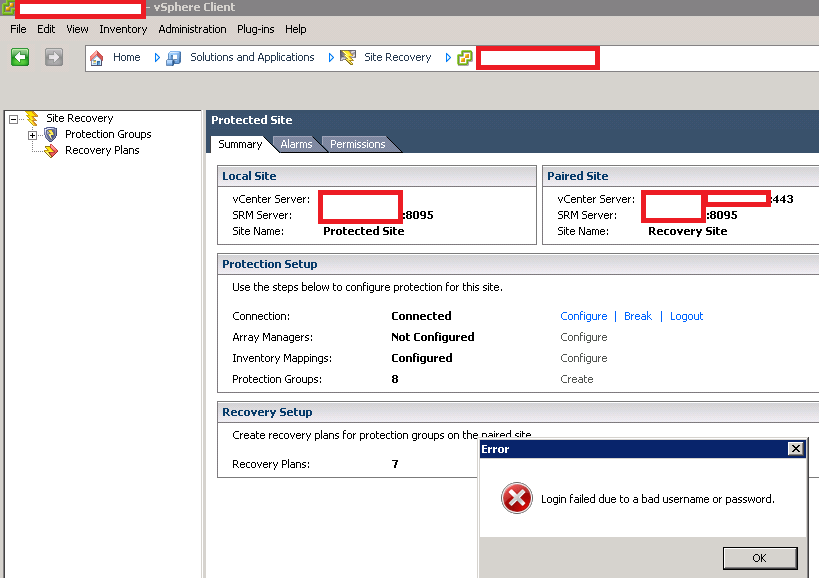Open the breadcrumb arrow after Site Recovery
This screenshot has height=578, width=819.
tap(449, 58)
